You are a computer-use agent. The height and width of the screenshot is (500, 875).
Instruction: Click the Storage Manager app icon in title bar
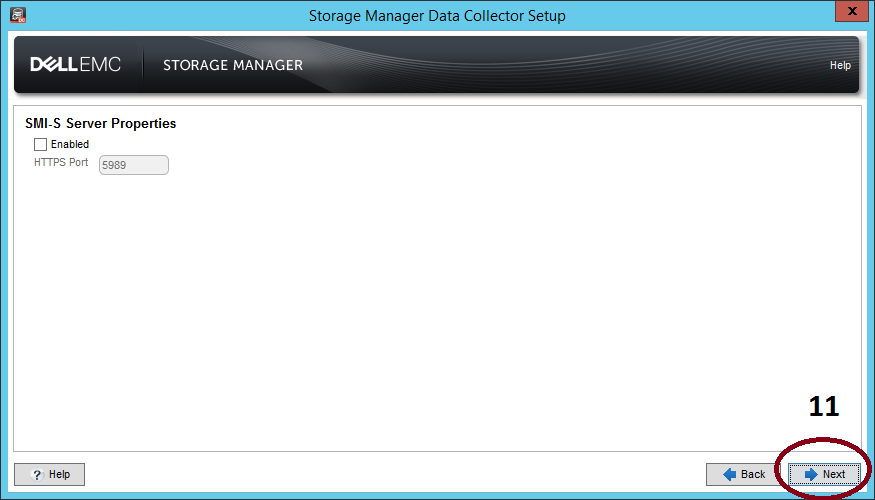(17, 15)
